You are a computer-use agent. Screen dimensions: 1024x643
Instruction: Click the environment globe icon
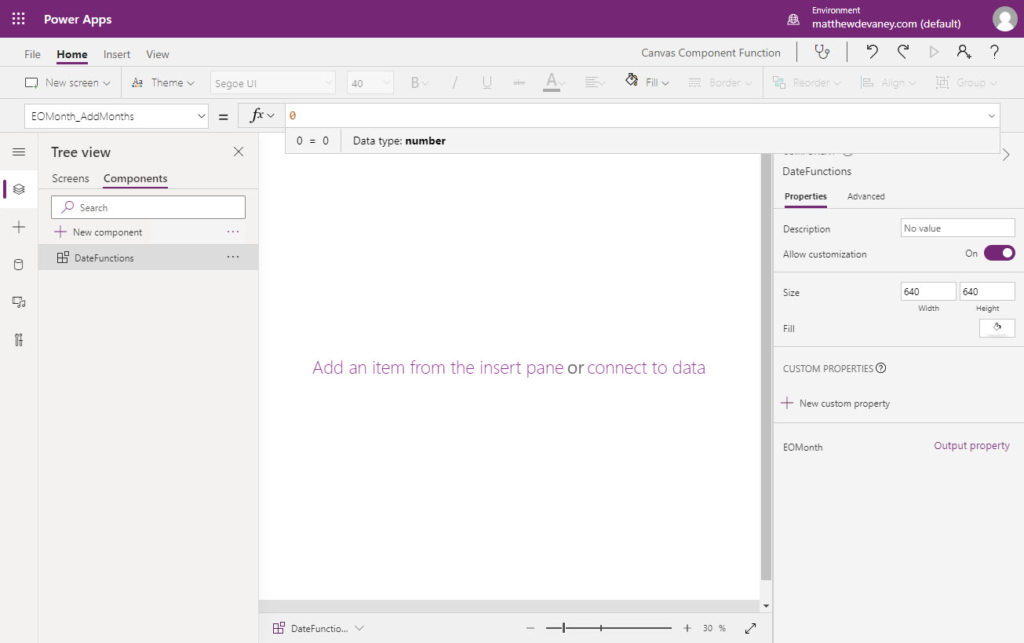point(793,19)
